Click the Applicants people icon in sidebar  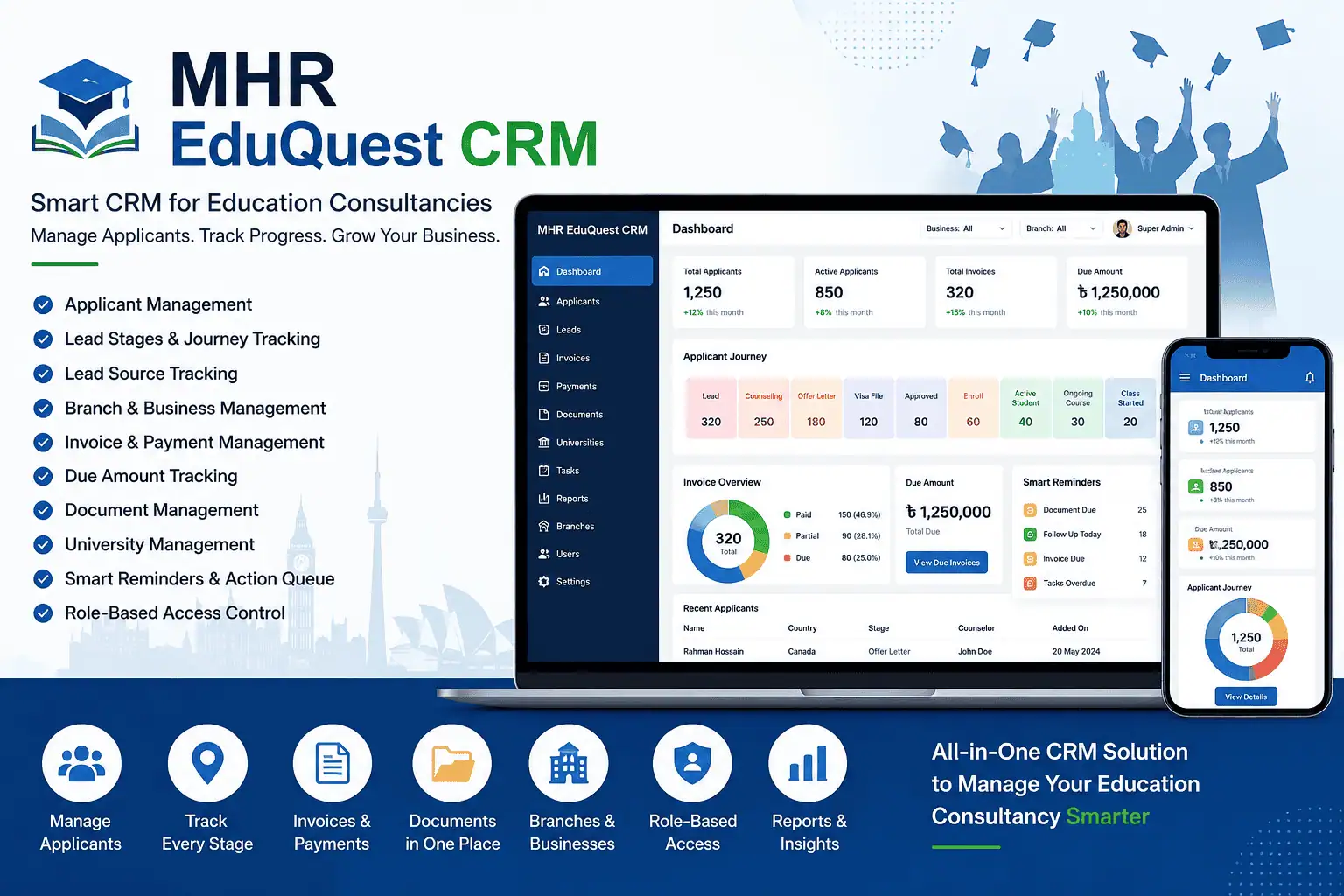544,301
